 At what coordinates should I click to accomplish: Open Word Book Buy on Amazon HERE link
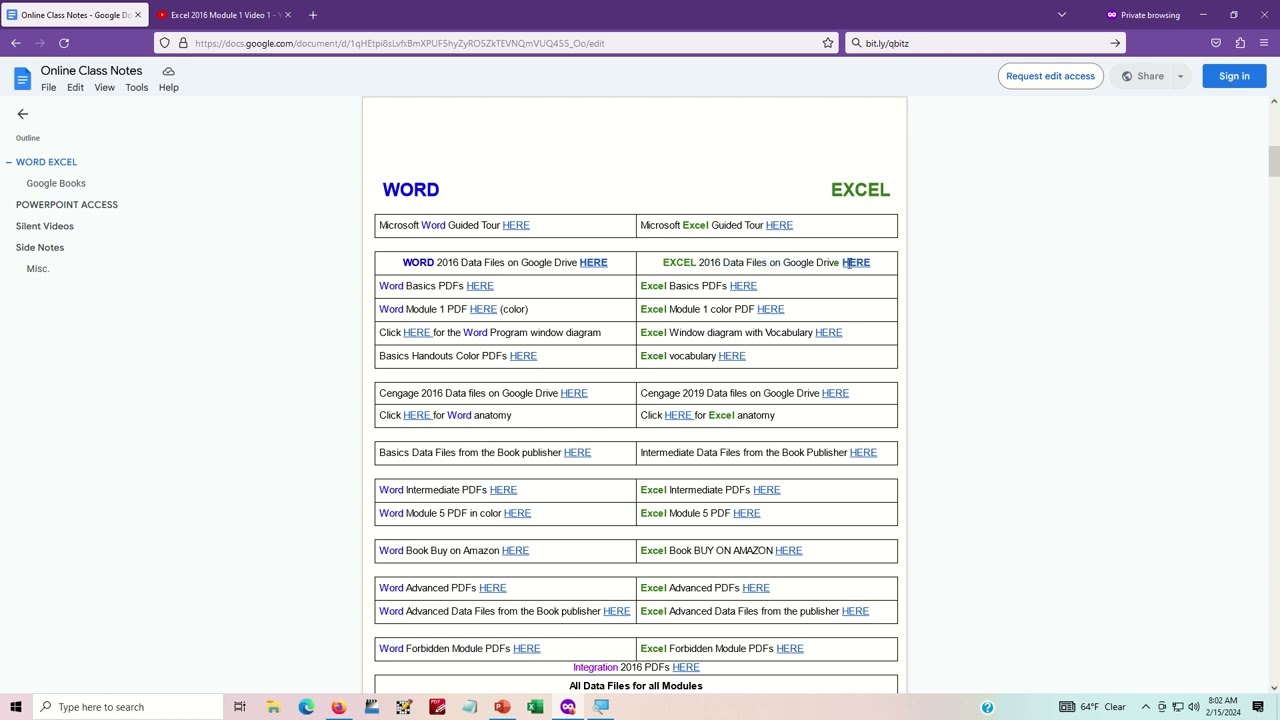(x=515, y=551)
